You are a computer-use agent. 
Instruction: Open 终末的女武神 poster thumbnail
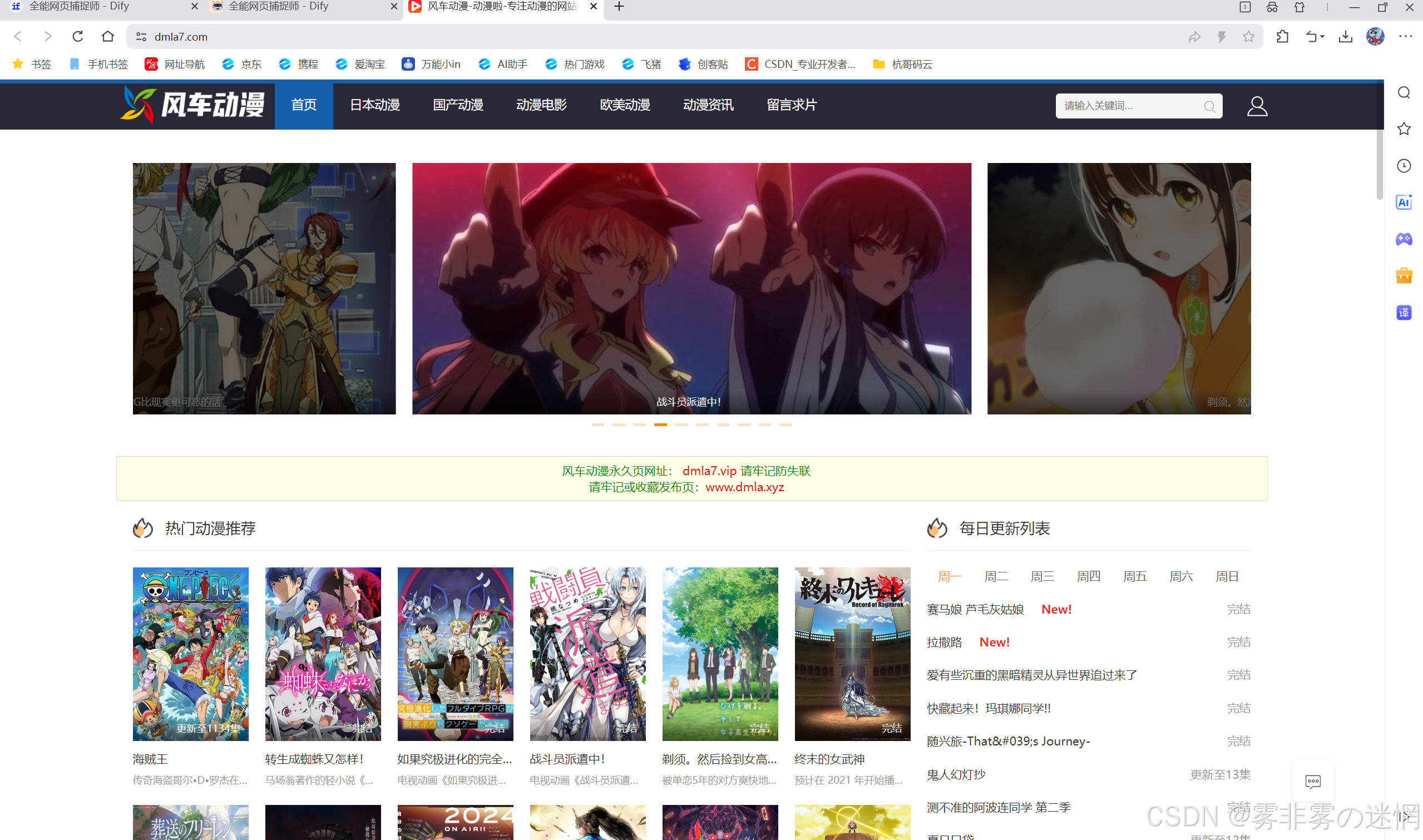852,654
